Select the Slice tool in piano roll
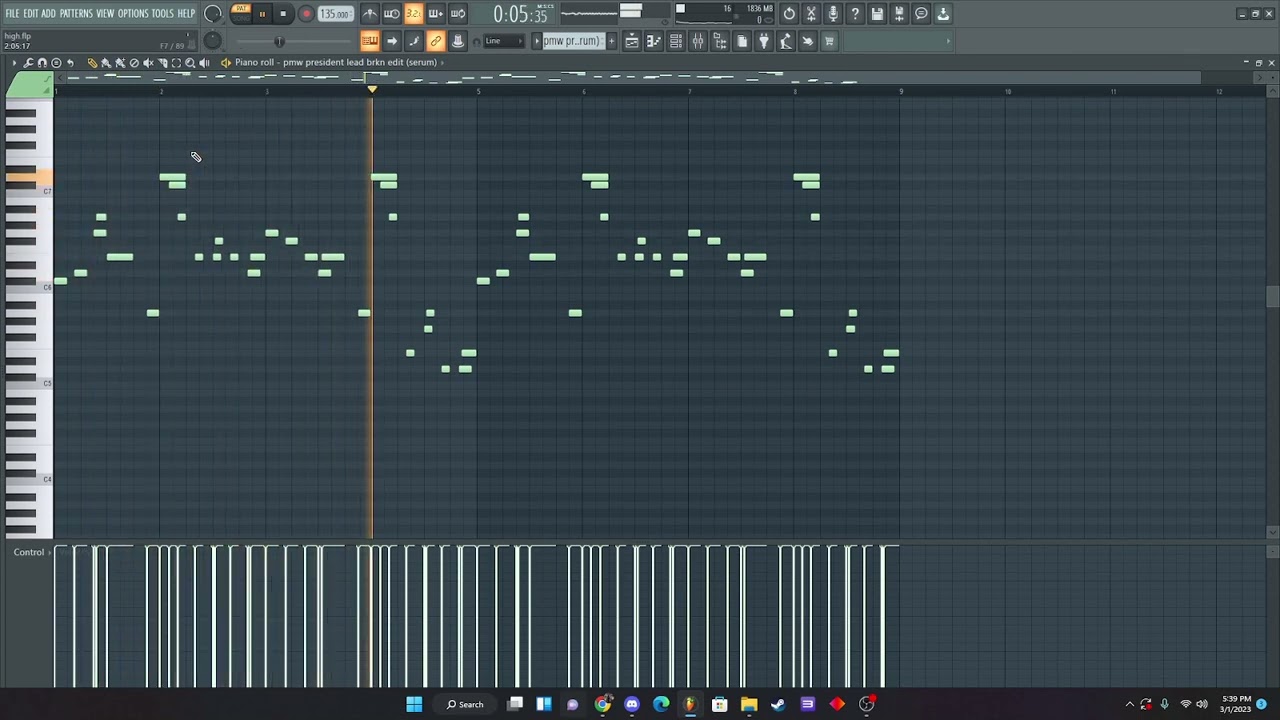Screen dimensions: 1280x720 pos(162,62)
